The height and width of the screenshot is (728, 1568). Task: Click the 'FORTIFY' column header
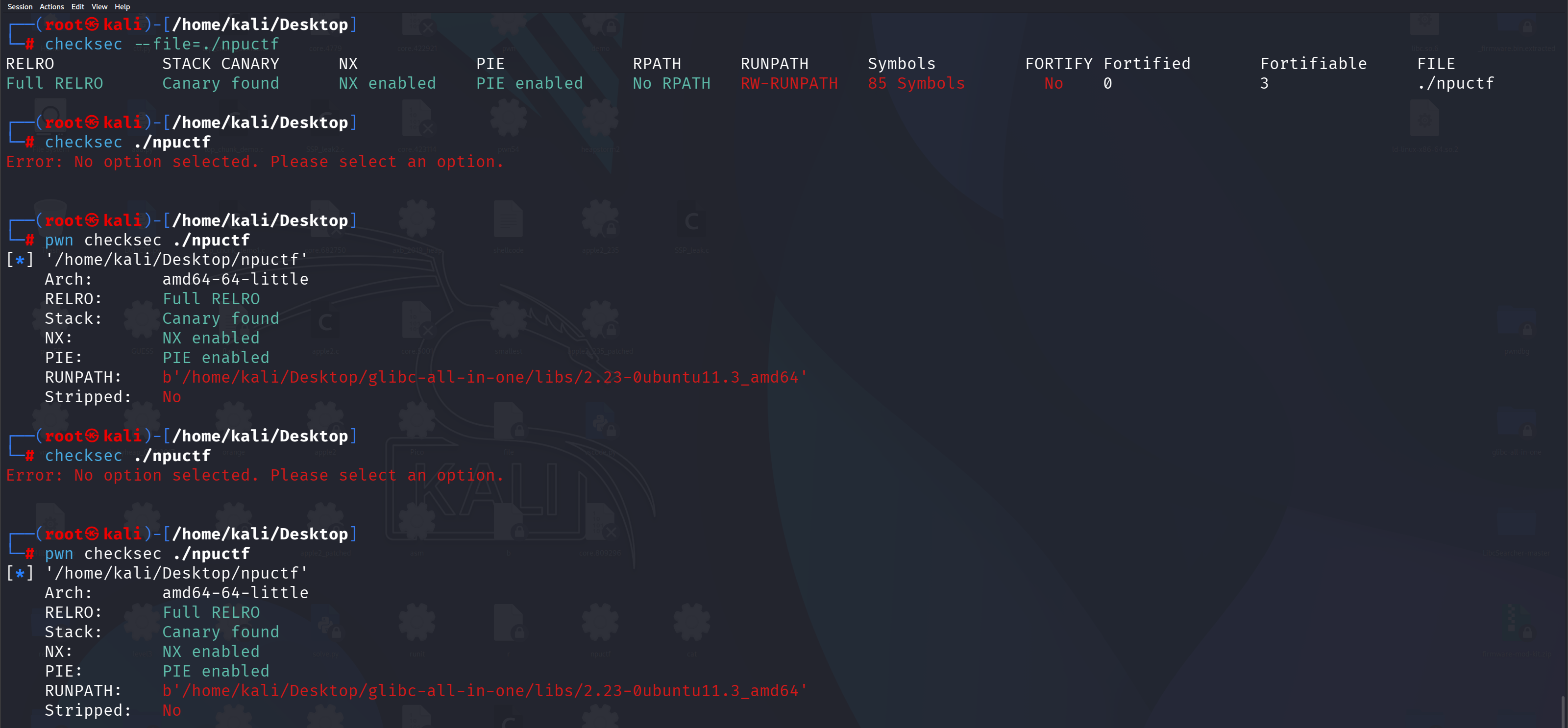click(x=1058, y=64)
